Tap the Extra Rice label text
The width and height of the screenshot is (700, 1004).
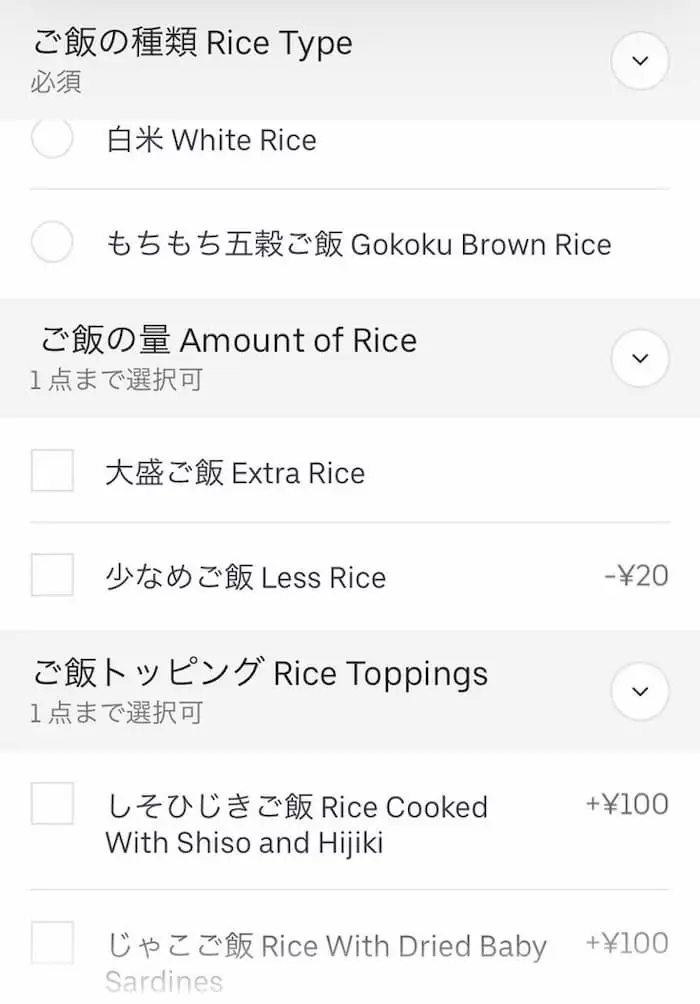click(235, 472)
